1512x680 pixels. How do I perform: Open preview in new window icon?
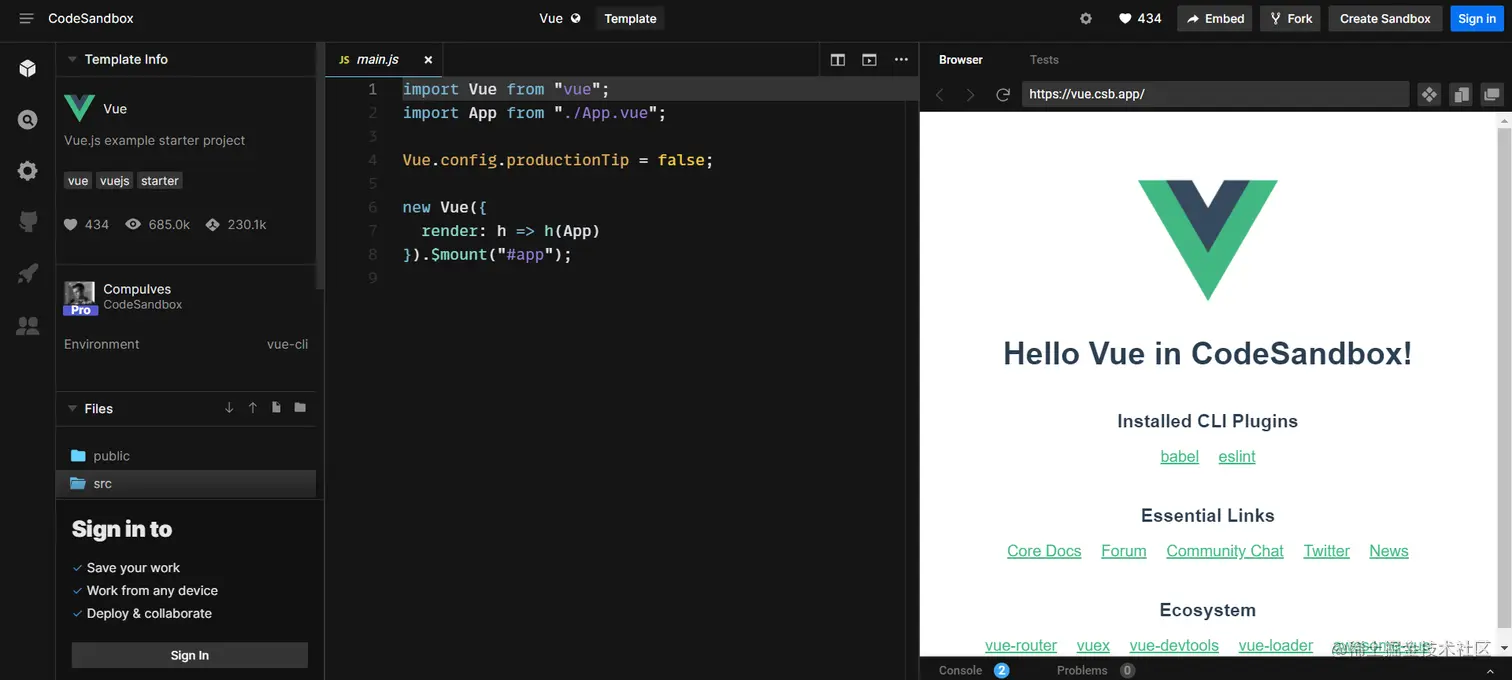(1492, 94)
